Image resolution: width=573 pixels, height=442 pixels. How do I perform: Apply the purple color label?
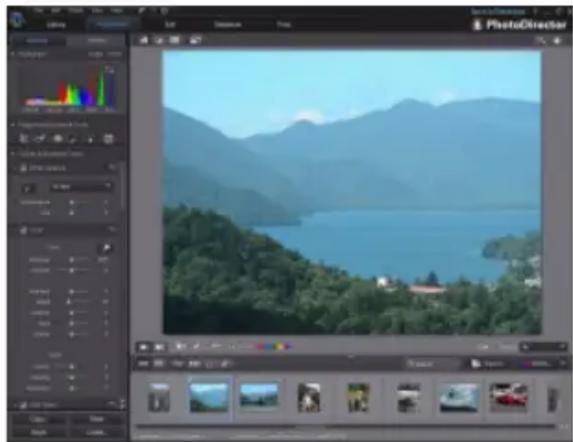(288, 346)
